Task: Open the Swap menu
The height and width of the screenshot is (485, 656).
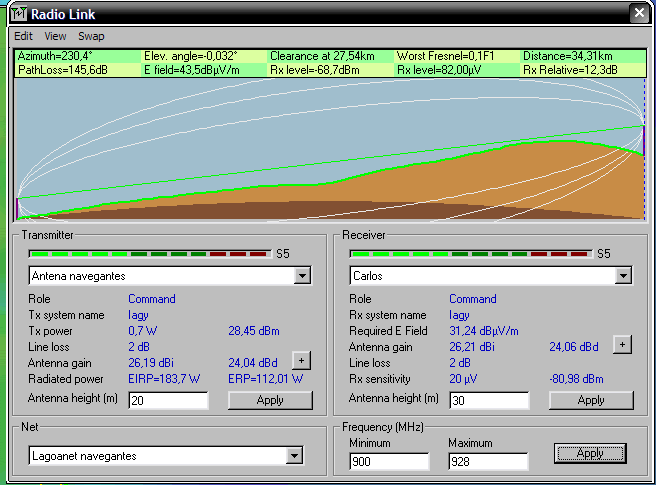Action: [x=91, y=36]
